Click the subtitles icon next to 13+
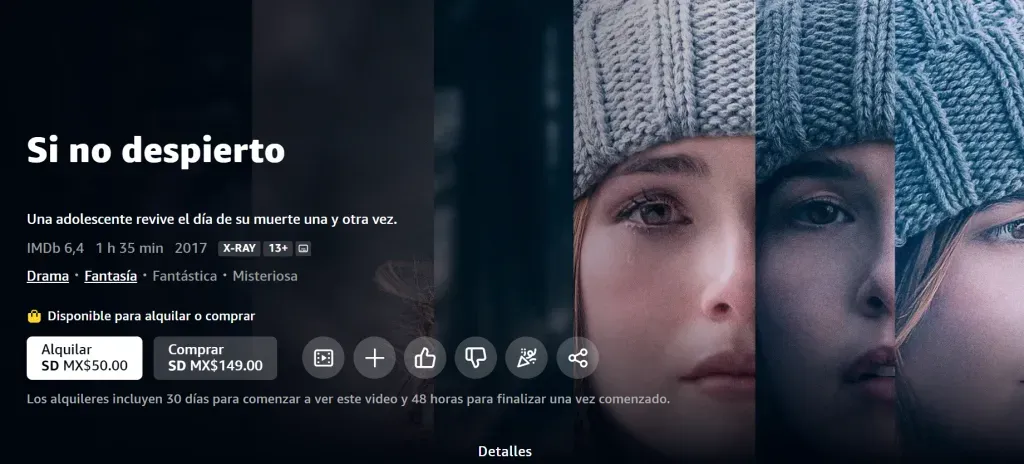The height and width of the screenshot is (464, 1024). point(304,248)
